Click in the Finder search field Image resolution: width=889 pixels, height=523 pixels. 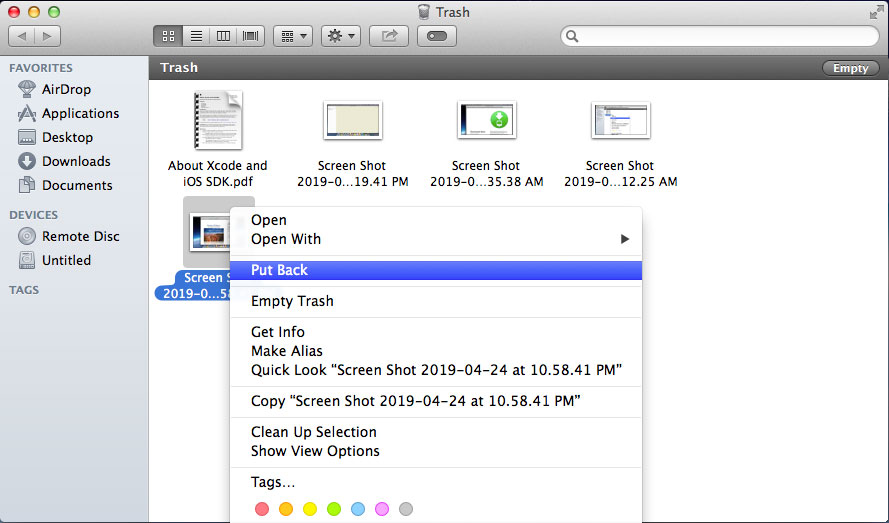(x=720, y=36)
